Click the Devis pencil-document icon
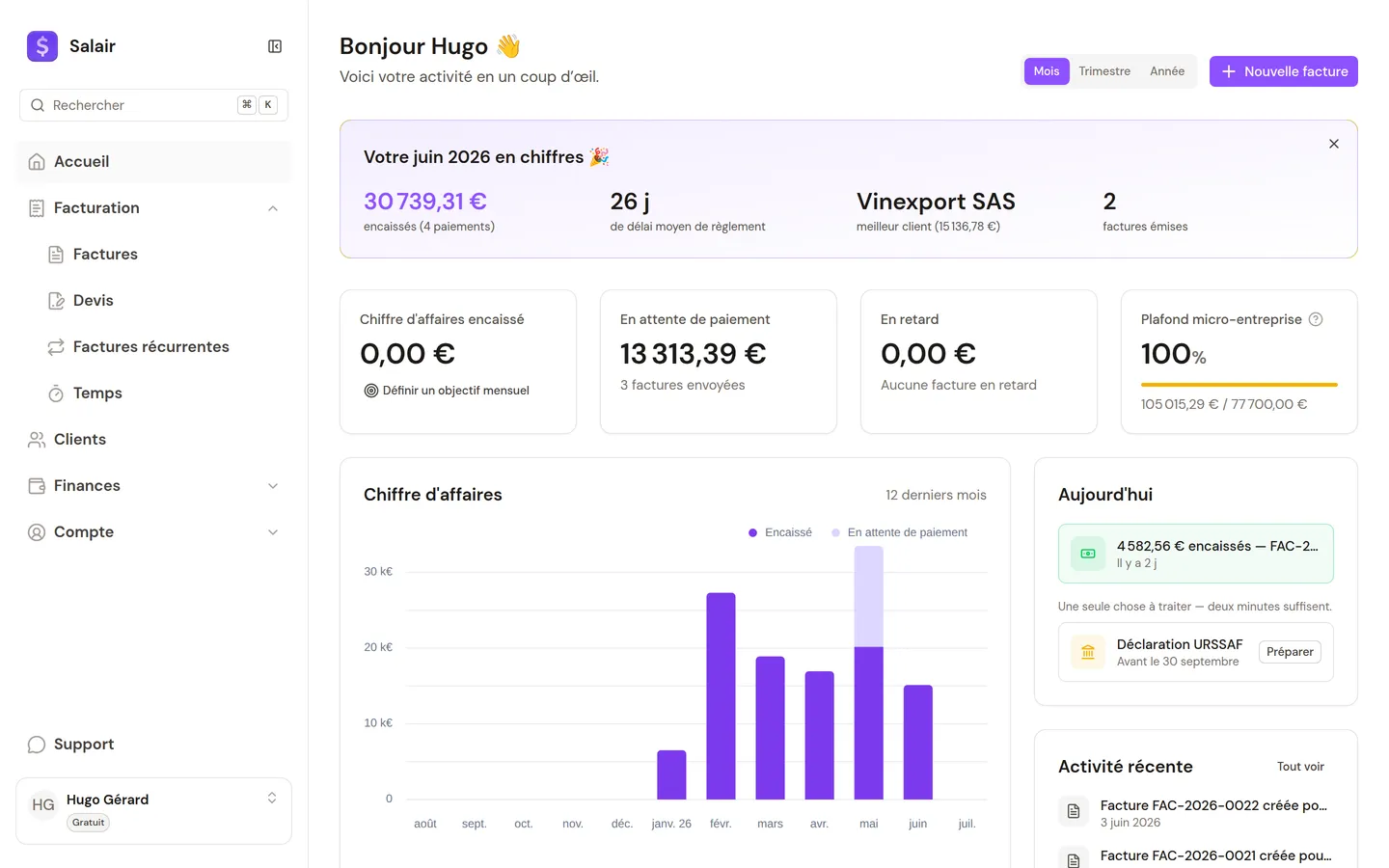 coord(56,301)
